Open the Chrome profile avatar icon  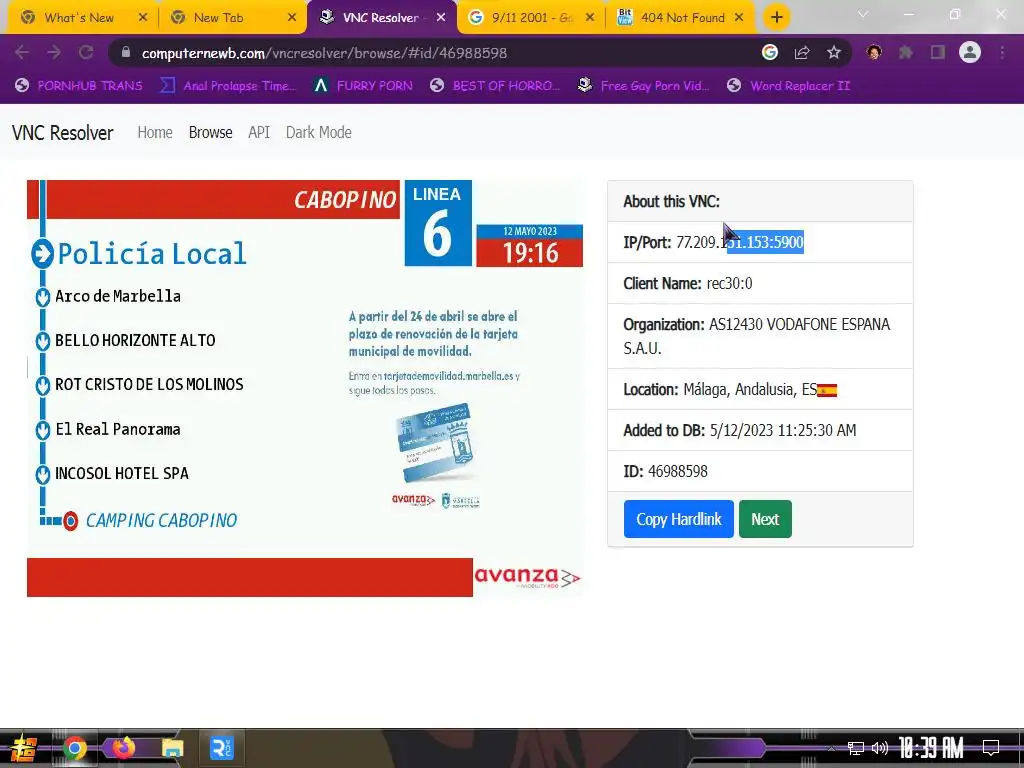[x=970, y=52]
